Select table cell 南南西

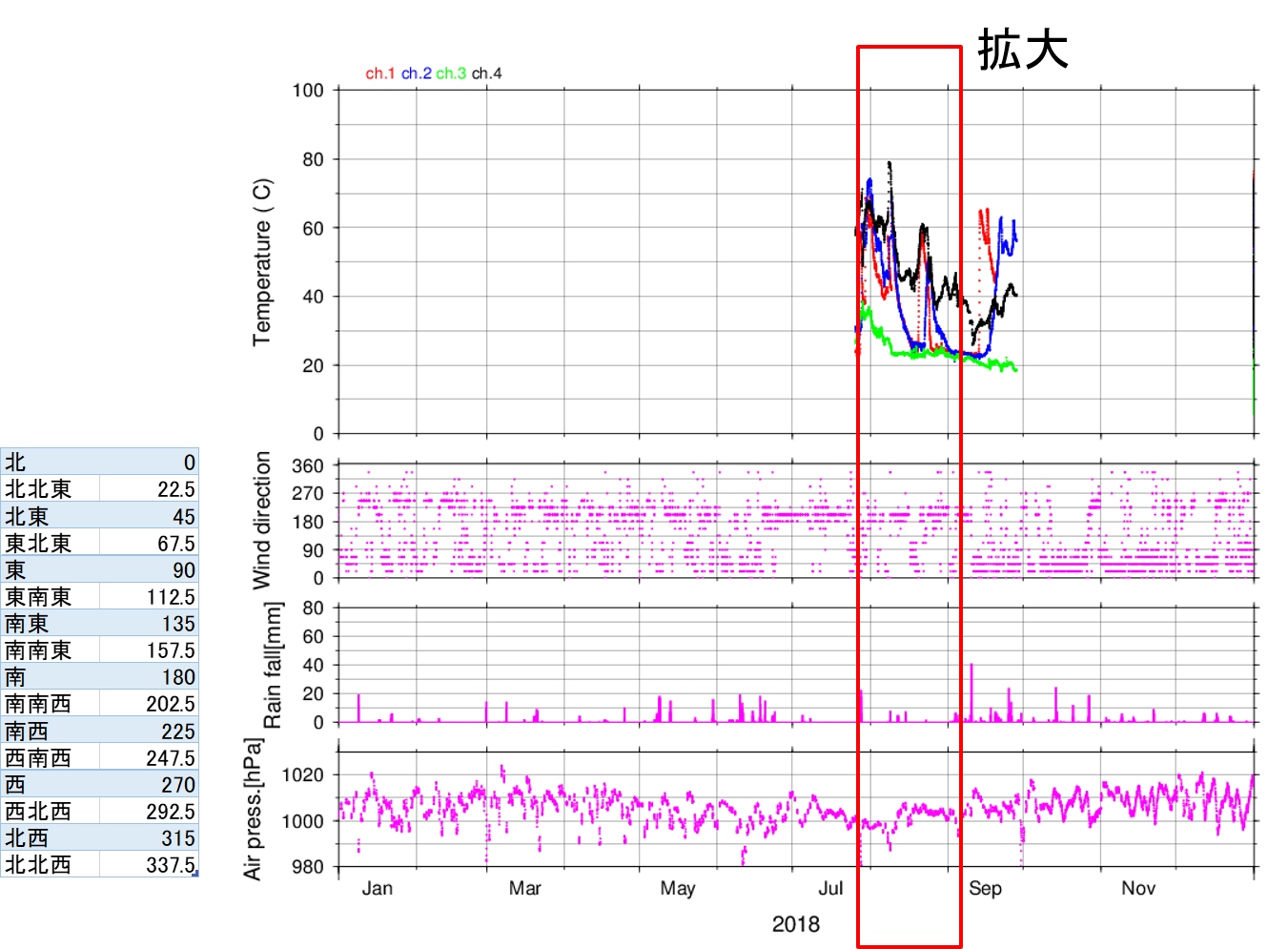click(51, 703)
